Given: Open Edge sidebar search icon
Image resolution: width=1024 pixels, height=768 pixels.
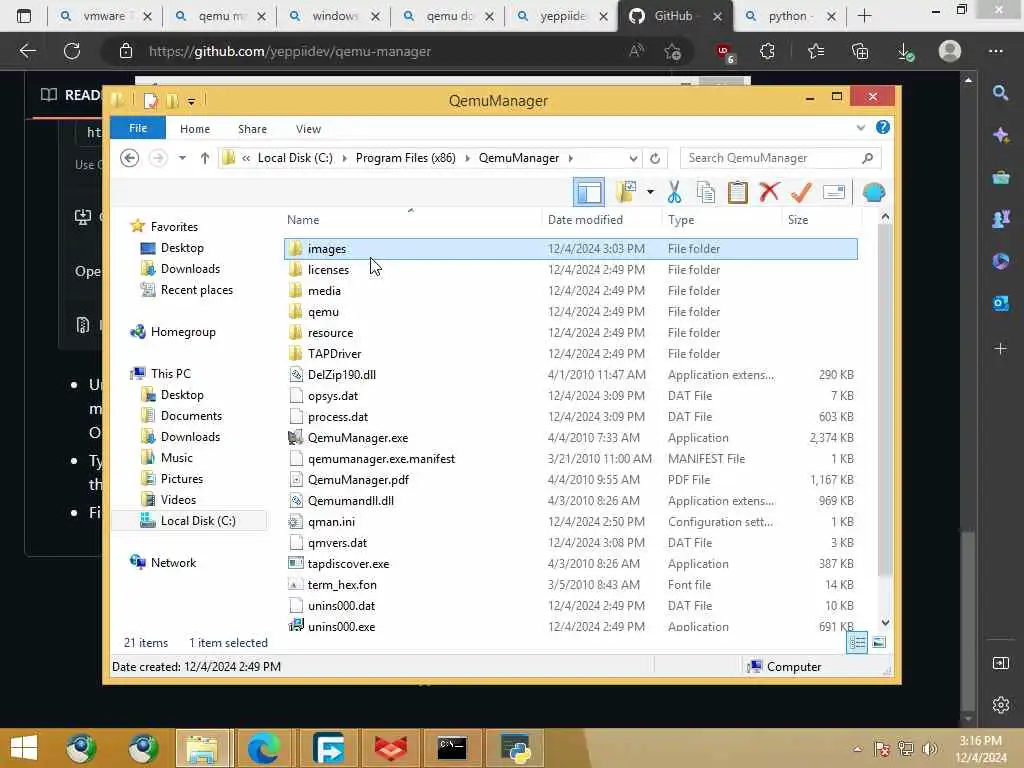Looking at the screenshot, I should point(1000,93).
